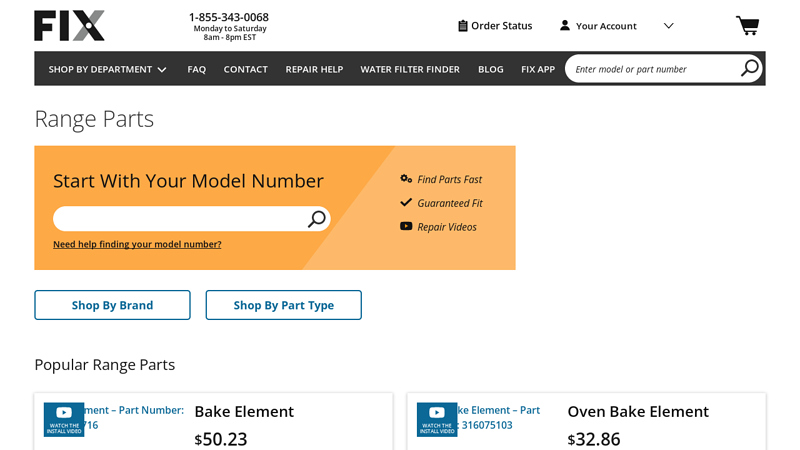Open the Water Filter Finder
800x450 pixels.
(x=410, y=69)
